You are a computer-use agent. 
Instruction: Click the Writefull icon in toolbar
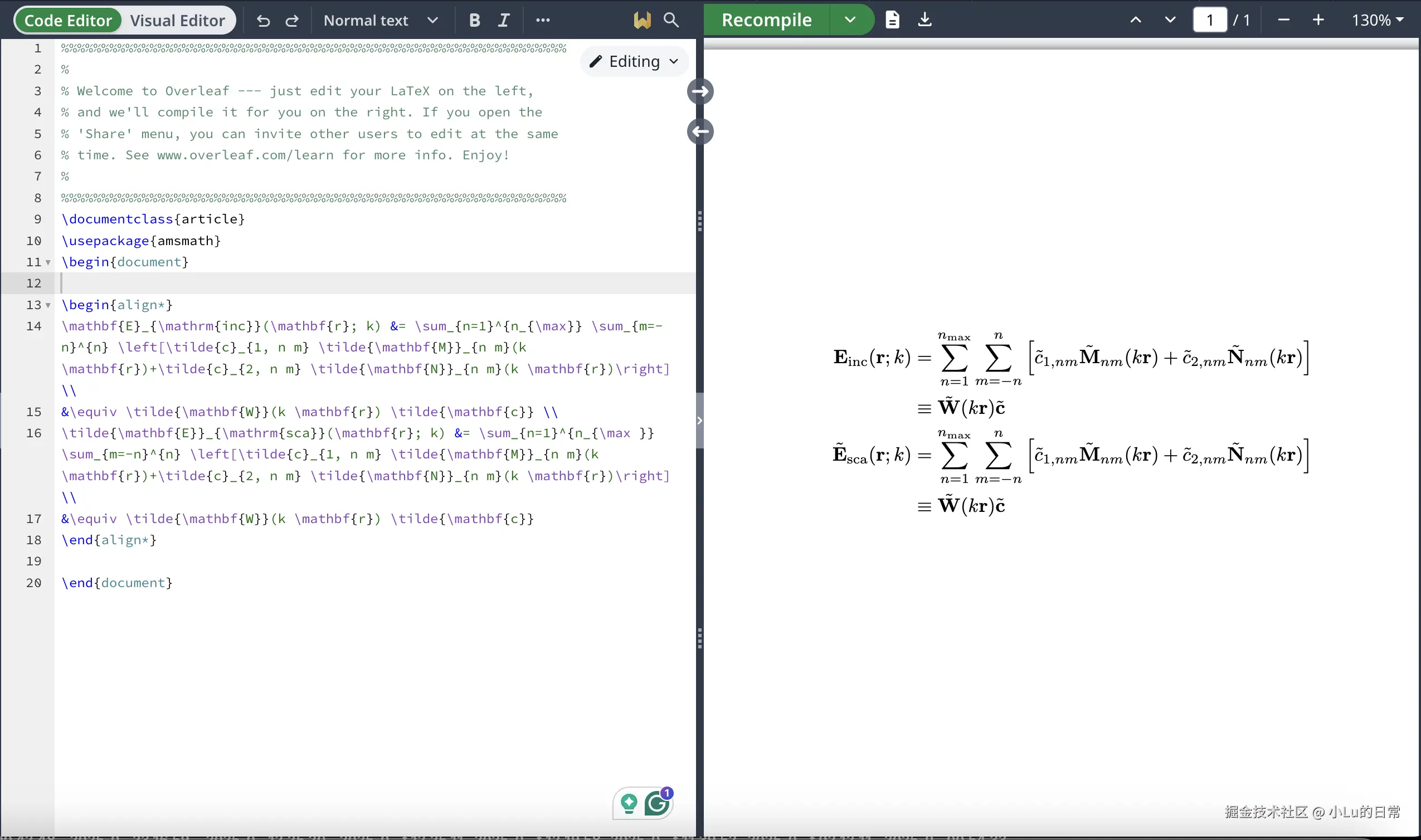(642, 21)
